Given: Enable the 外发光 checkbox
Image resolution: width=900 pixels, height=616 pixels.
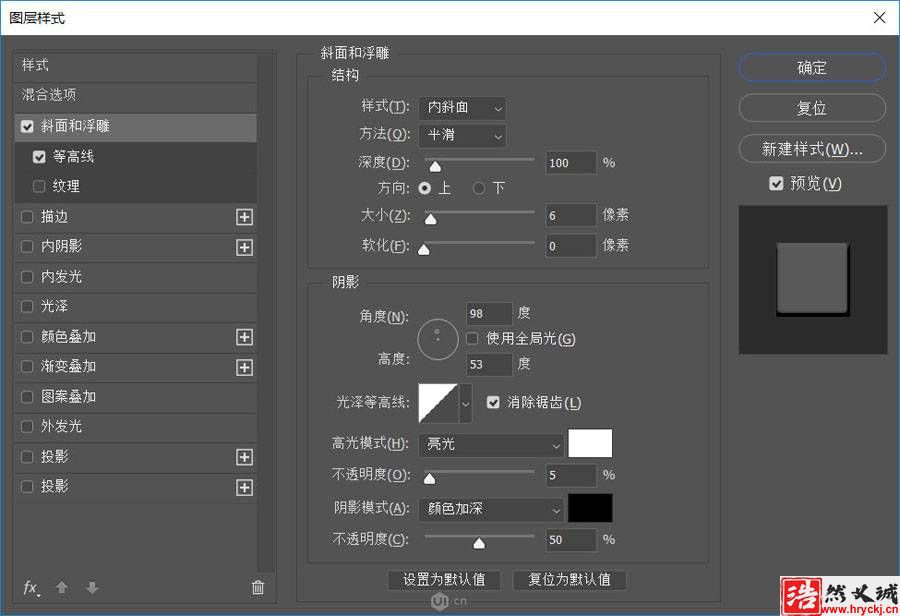Looking at the screenshot, I should (x=27, y=427).
